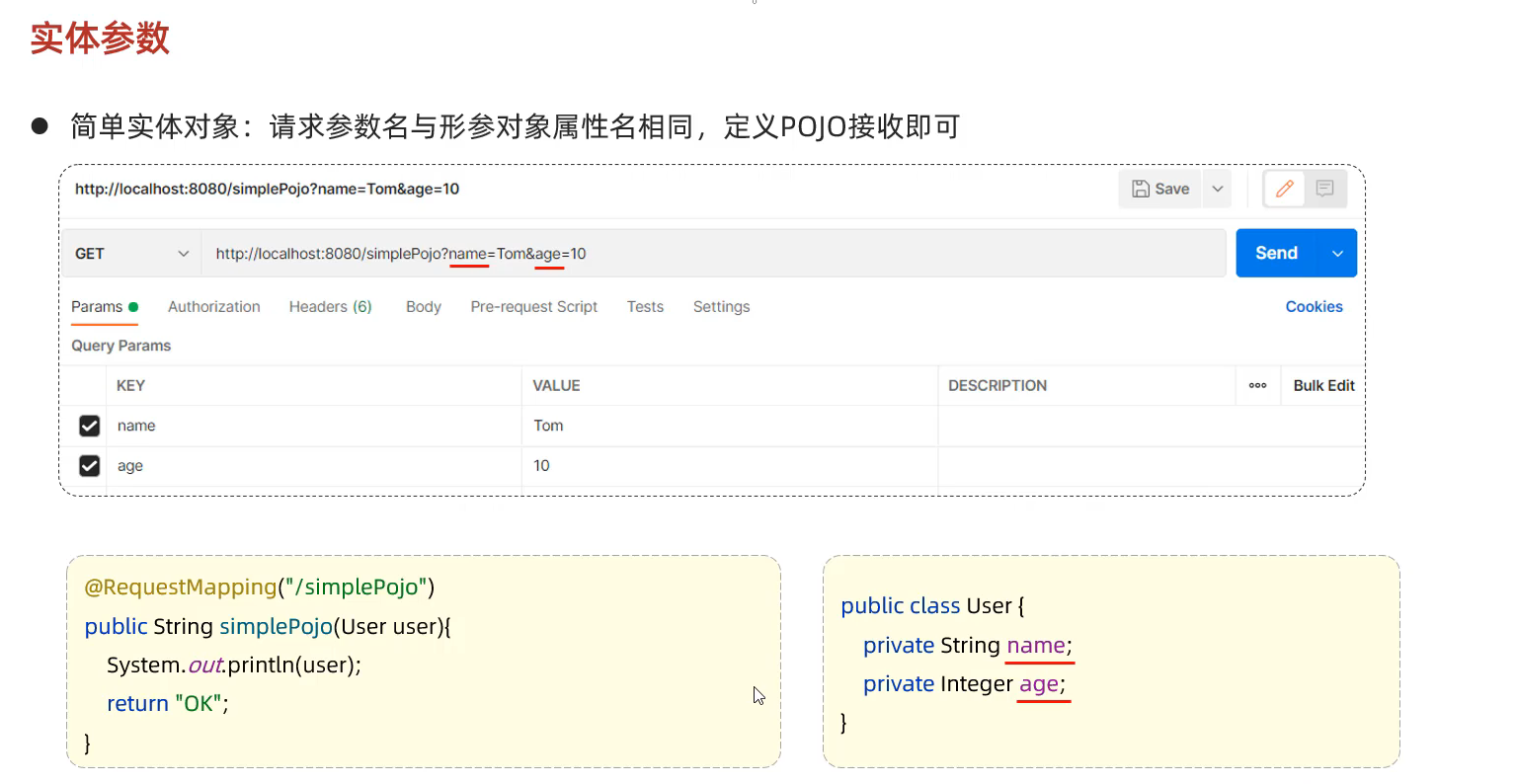Open the comment icon panel
The image size is (1516, 784).
1325,189
